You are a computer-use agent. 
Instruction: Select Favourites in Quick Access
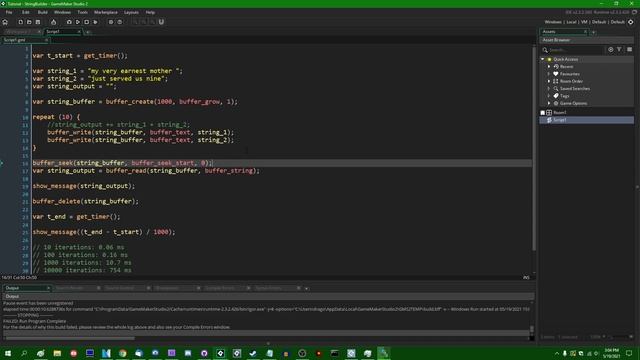tap(569, 74)
